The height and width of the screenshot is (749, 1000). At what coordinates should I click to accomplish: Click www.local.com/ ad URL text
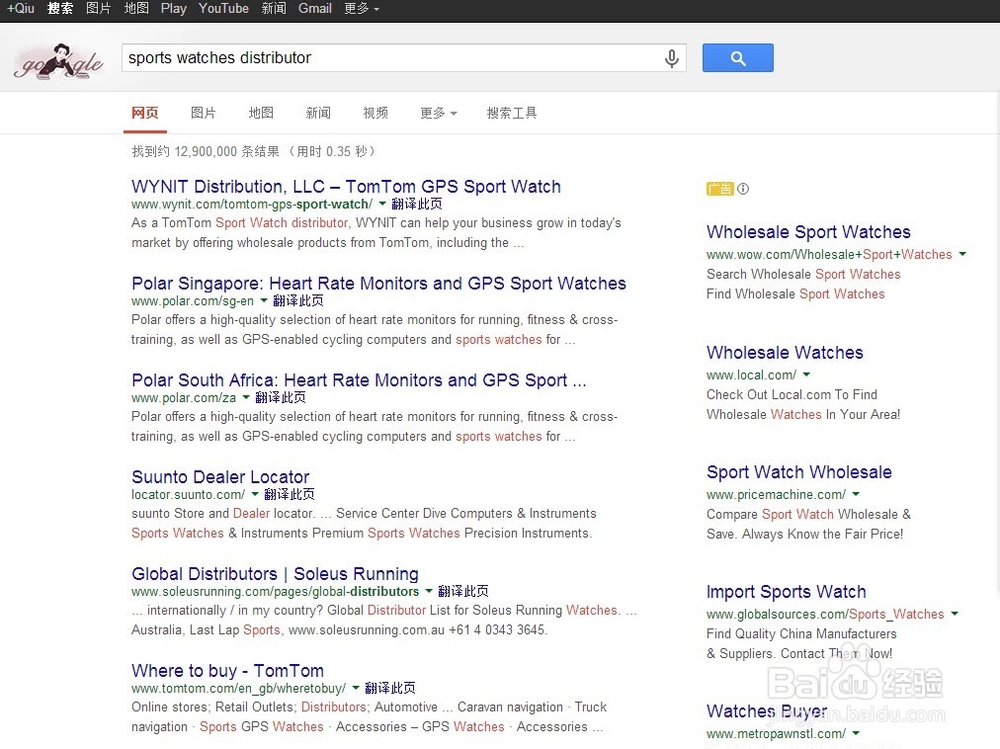click(x=751, y=375)
